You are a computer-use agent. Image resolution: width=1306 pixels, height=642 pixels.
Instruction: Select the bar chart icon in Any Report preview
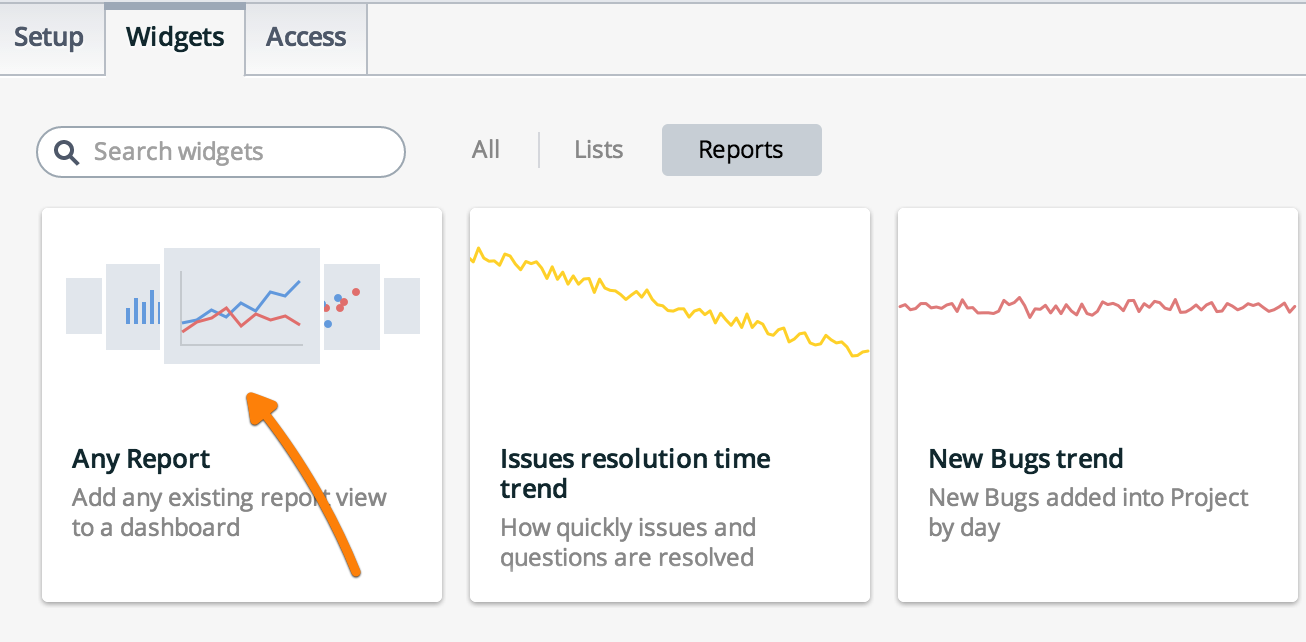(x=141, y=306)
